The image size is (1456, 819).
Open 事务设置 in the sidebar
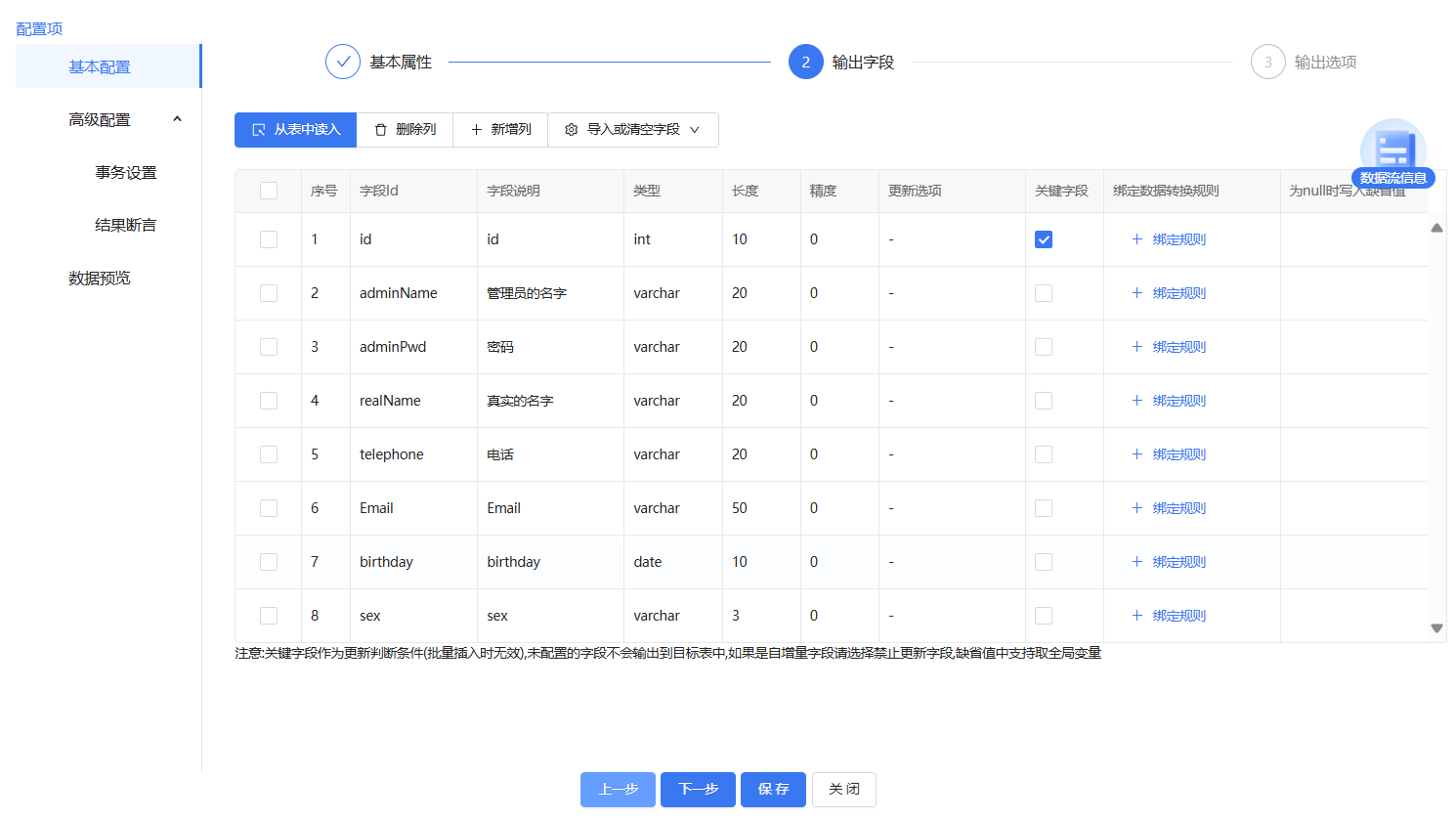tap(125, 172)
